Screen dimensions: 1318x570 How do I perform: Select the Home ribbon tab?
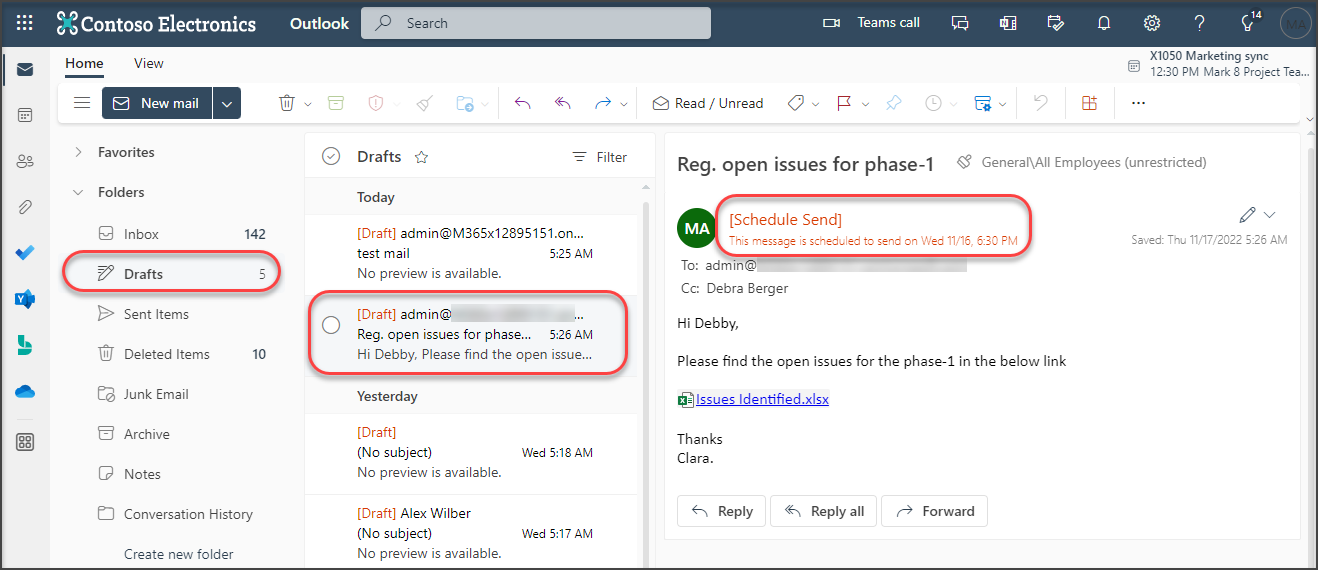(x=84, y=63)
